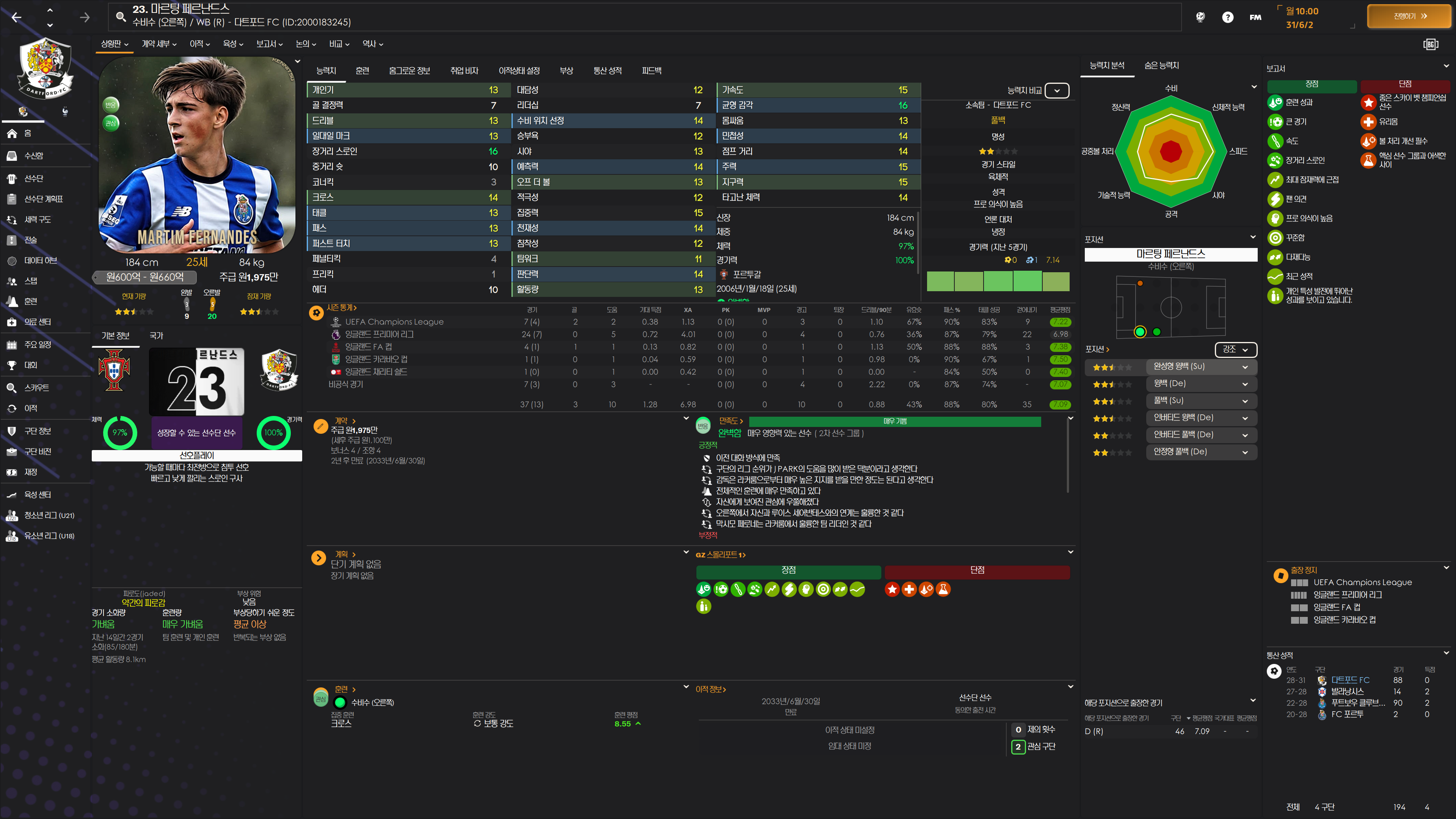1456x819 pixels.
Task: Open the 다트포드 FC career history link
Action: (1350, 681)
